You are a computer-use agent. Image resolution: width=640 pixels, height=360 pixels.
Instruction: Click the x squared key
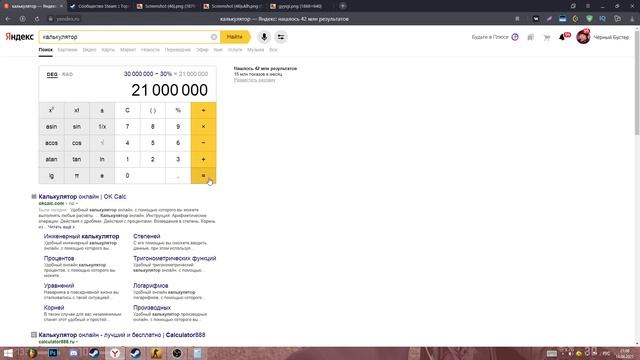tap(51, 110)
